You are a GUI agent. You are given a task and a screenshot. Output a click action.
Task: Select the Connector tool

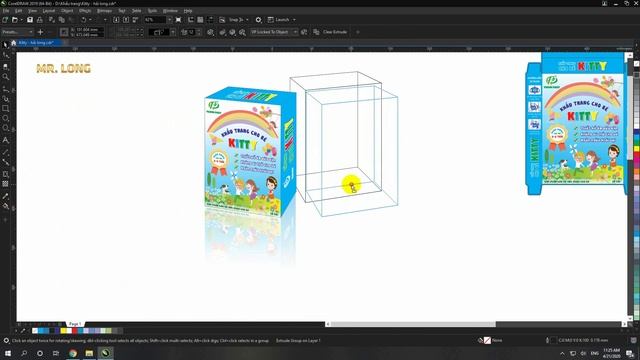pos(5,162)
